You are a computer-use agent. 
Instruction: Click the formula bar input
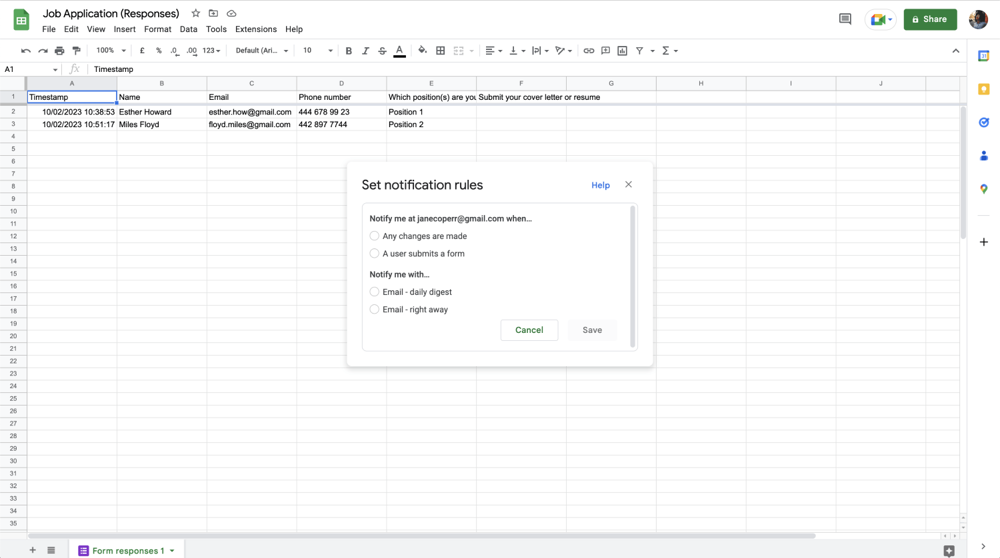click(x=500, y=69)
